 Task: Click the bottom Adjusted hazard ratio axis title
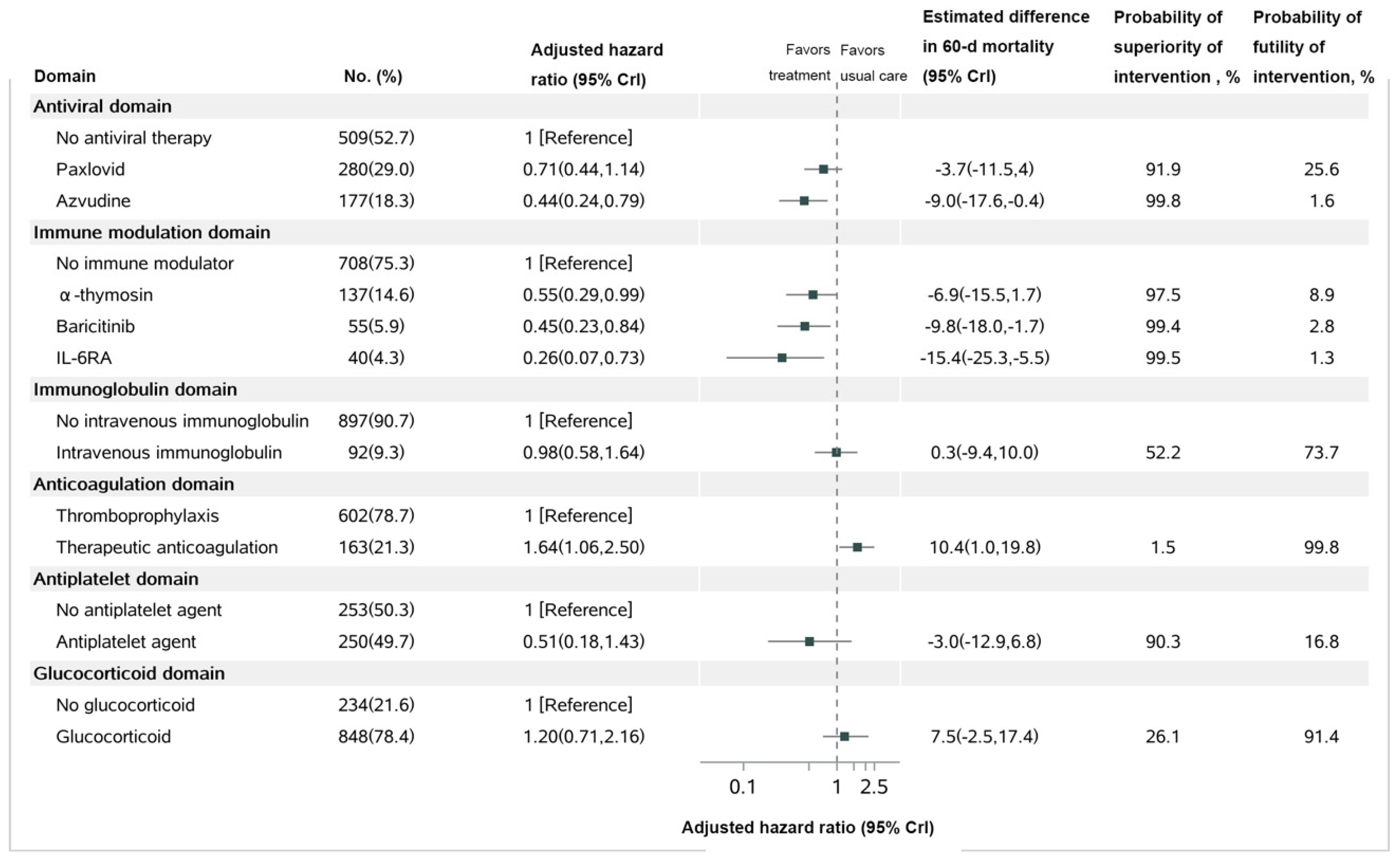point(807,828)
